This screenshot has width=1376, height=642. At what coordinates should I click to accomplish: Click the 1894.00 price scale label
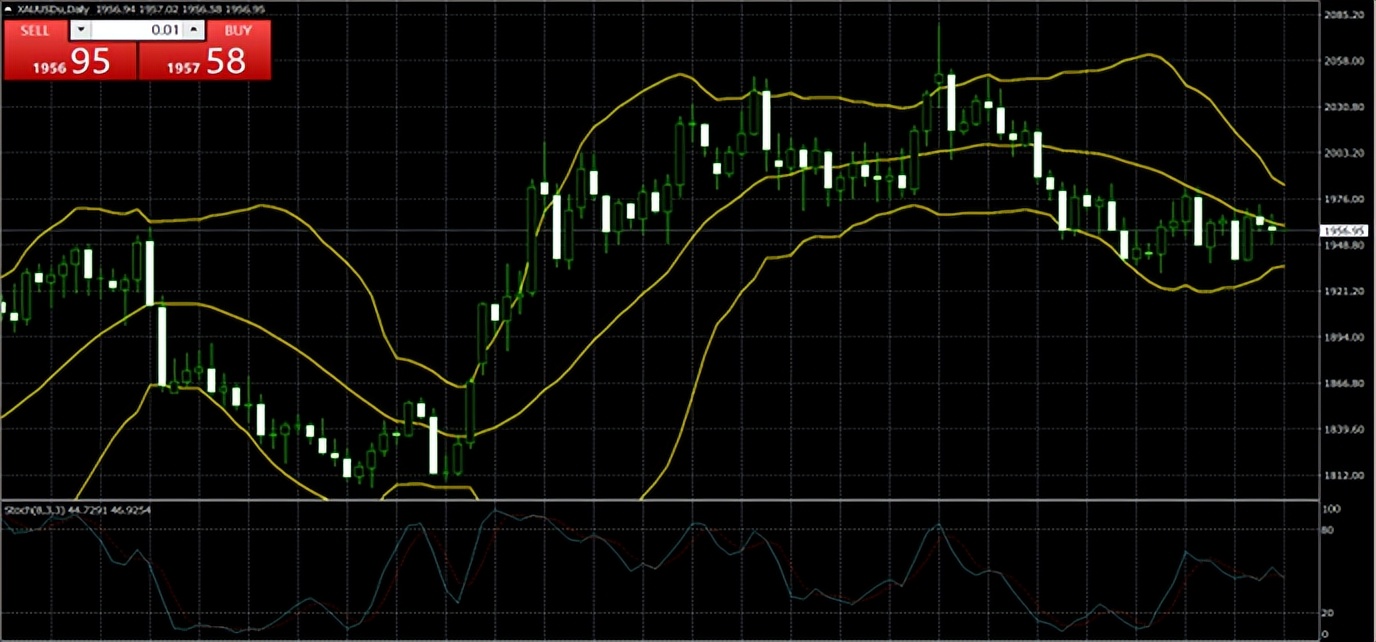pos(1343,337)
